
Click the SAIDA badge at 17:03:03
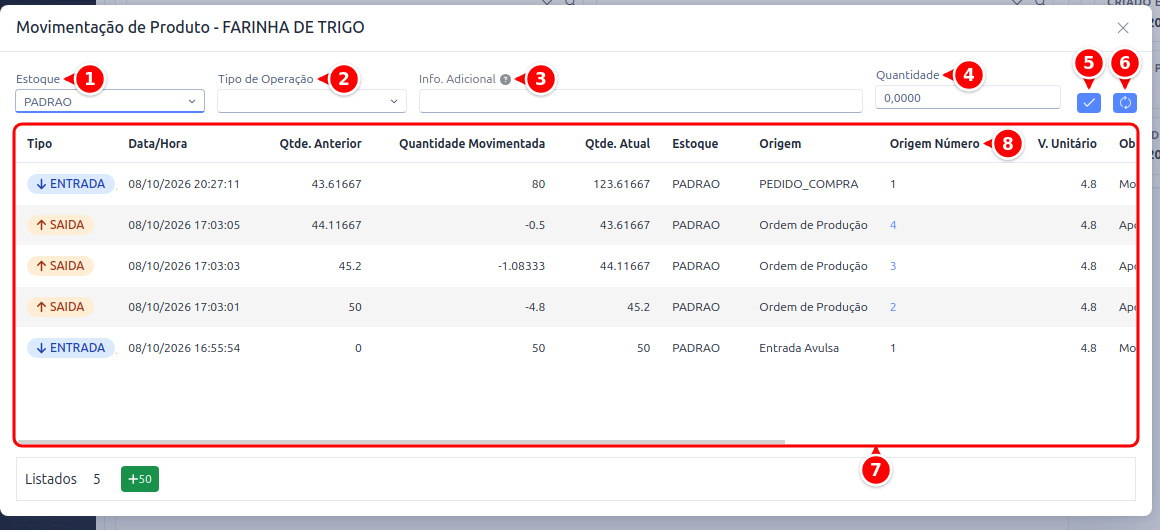(x=61, y=265)
